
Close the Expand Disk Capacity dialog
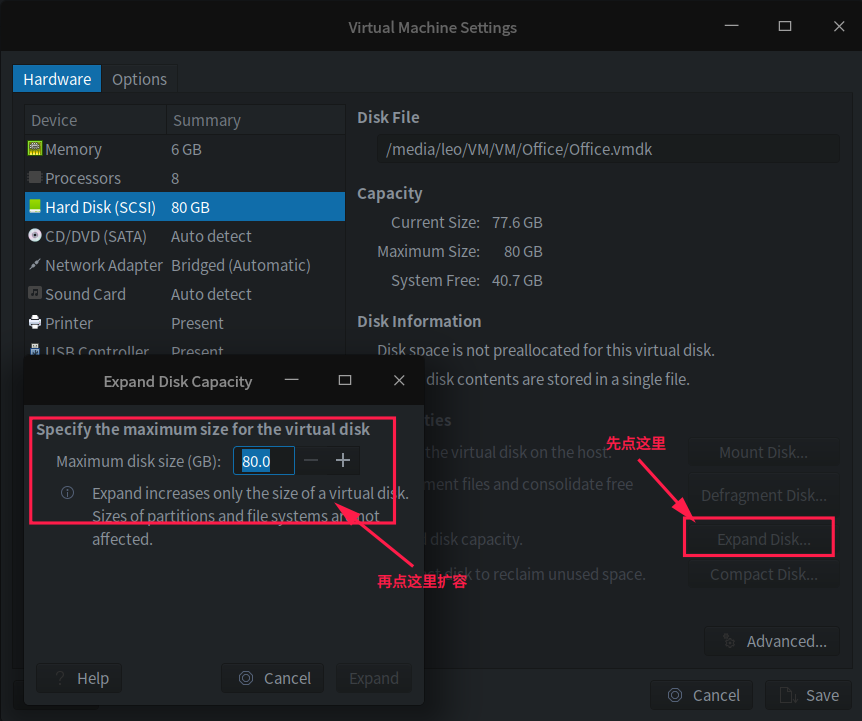pos(399,380)
